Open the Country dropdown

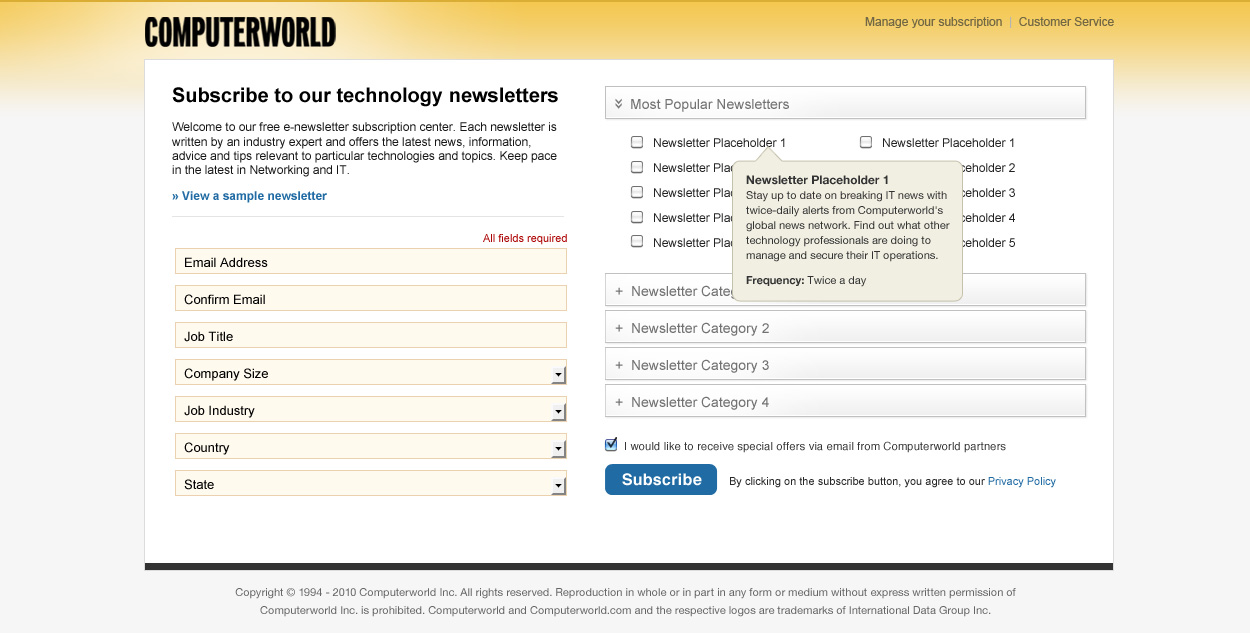[371, 447]
